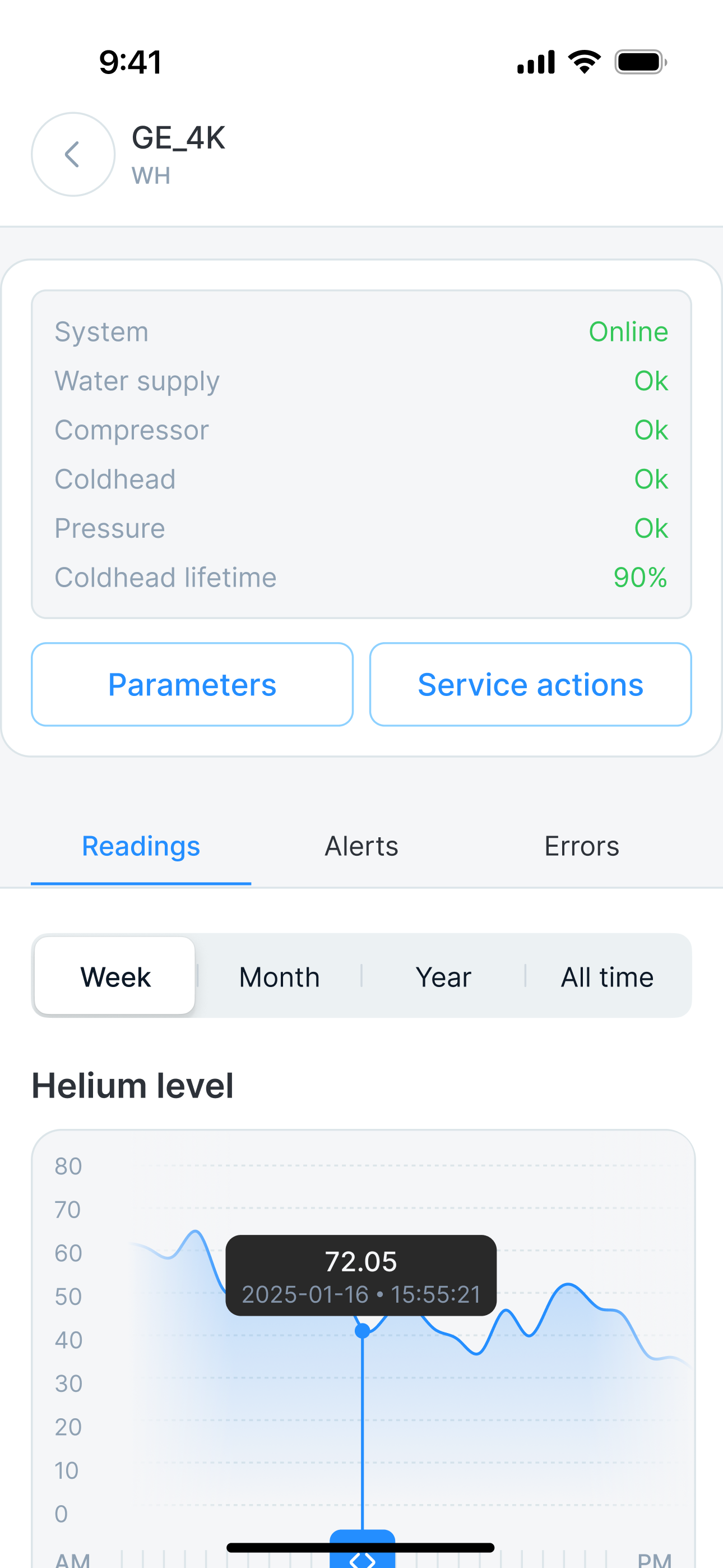The height and width of the screenshot is (1568, 723).
Task: Tap the selected data point on chart
Action: (x=362, y=1331)
